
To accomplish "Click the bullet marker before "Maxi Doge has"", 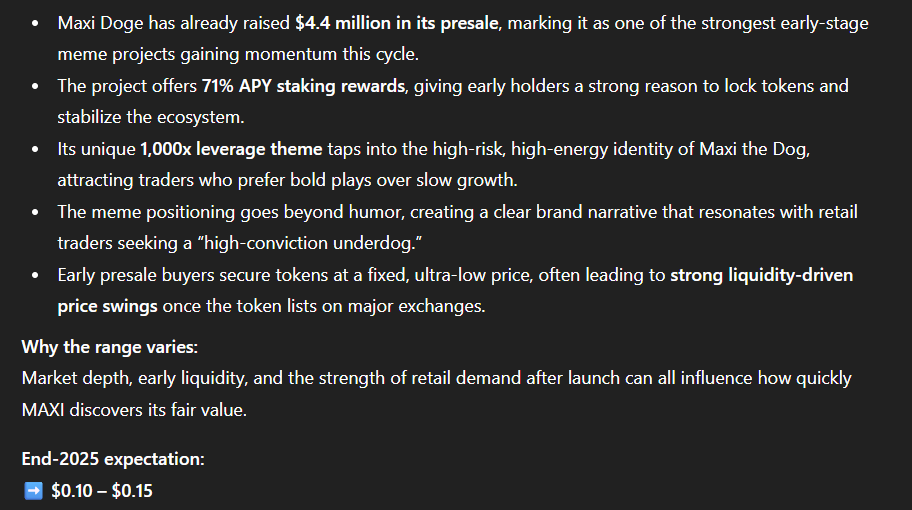I will [37, 23].
